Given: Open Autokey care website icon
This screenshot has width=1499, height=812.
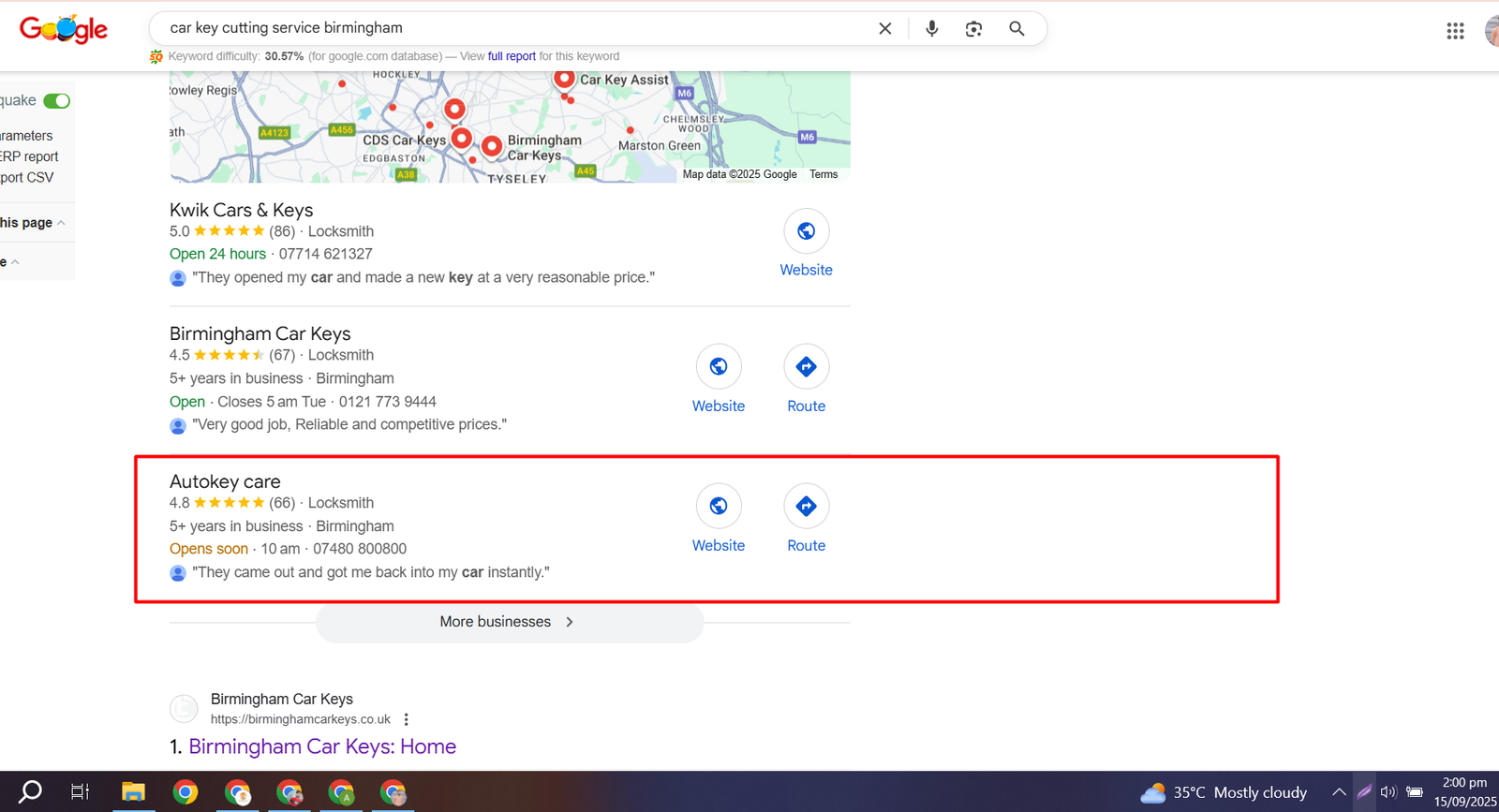Looking at the screenshot, I should click(718, 507).
